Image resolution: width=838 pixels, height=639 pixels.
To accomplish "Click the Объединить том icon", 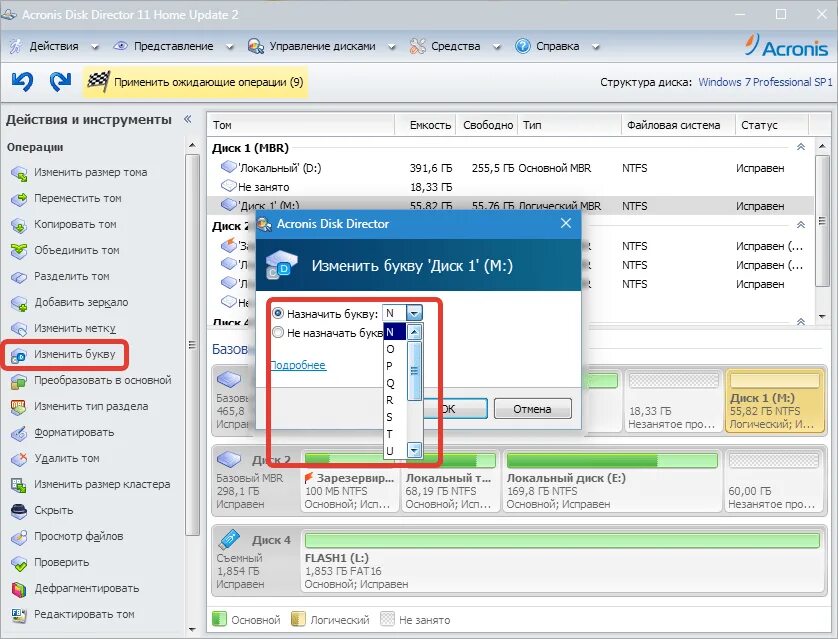I will point(19,251).
